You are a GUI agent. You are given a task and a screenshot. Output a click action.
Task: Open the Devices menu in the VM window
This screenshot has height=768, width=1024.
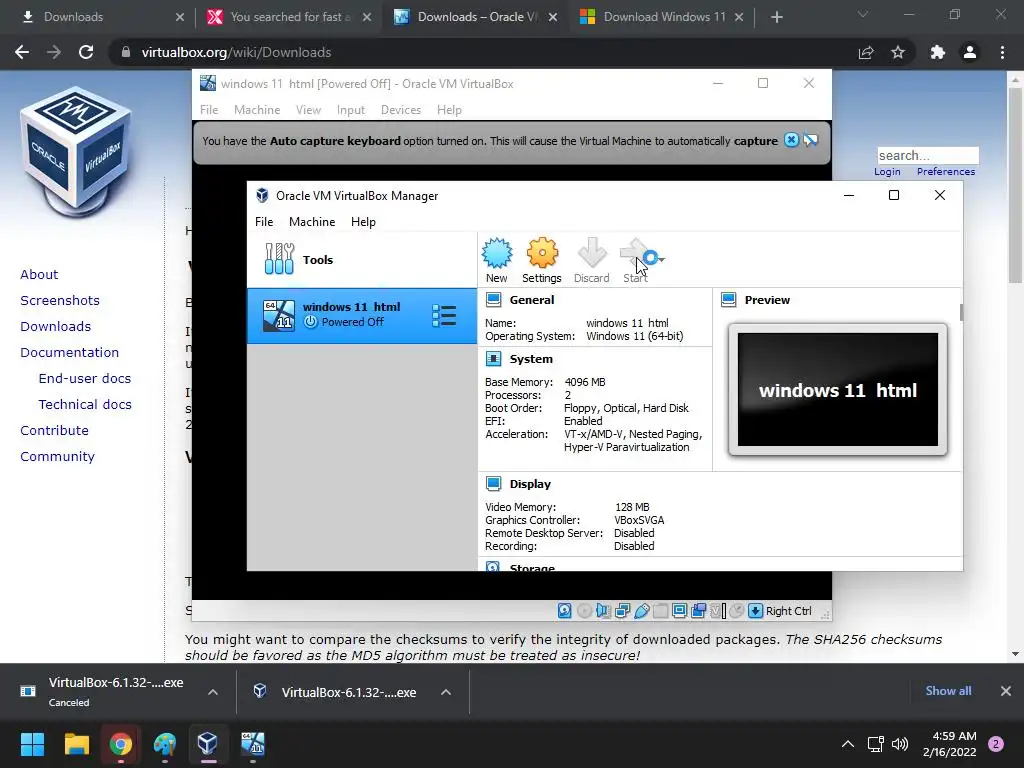[401, 110]
